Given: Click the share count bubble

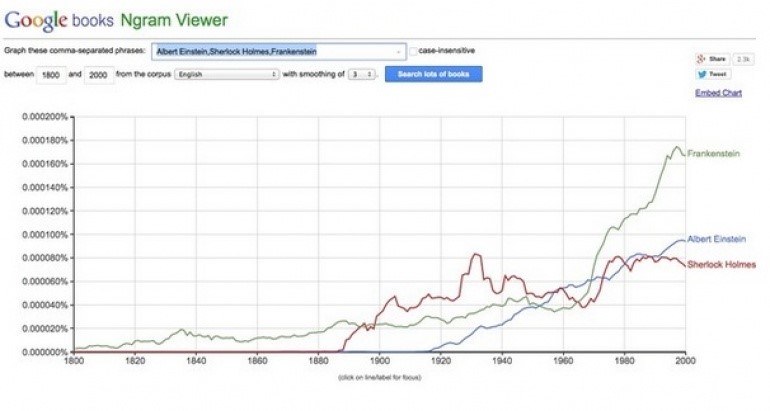Looking at the screenshot, I should pyautogui.click(x=743, y=59).
